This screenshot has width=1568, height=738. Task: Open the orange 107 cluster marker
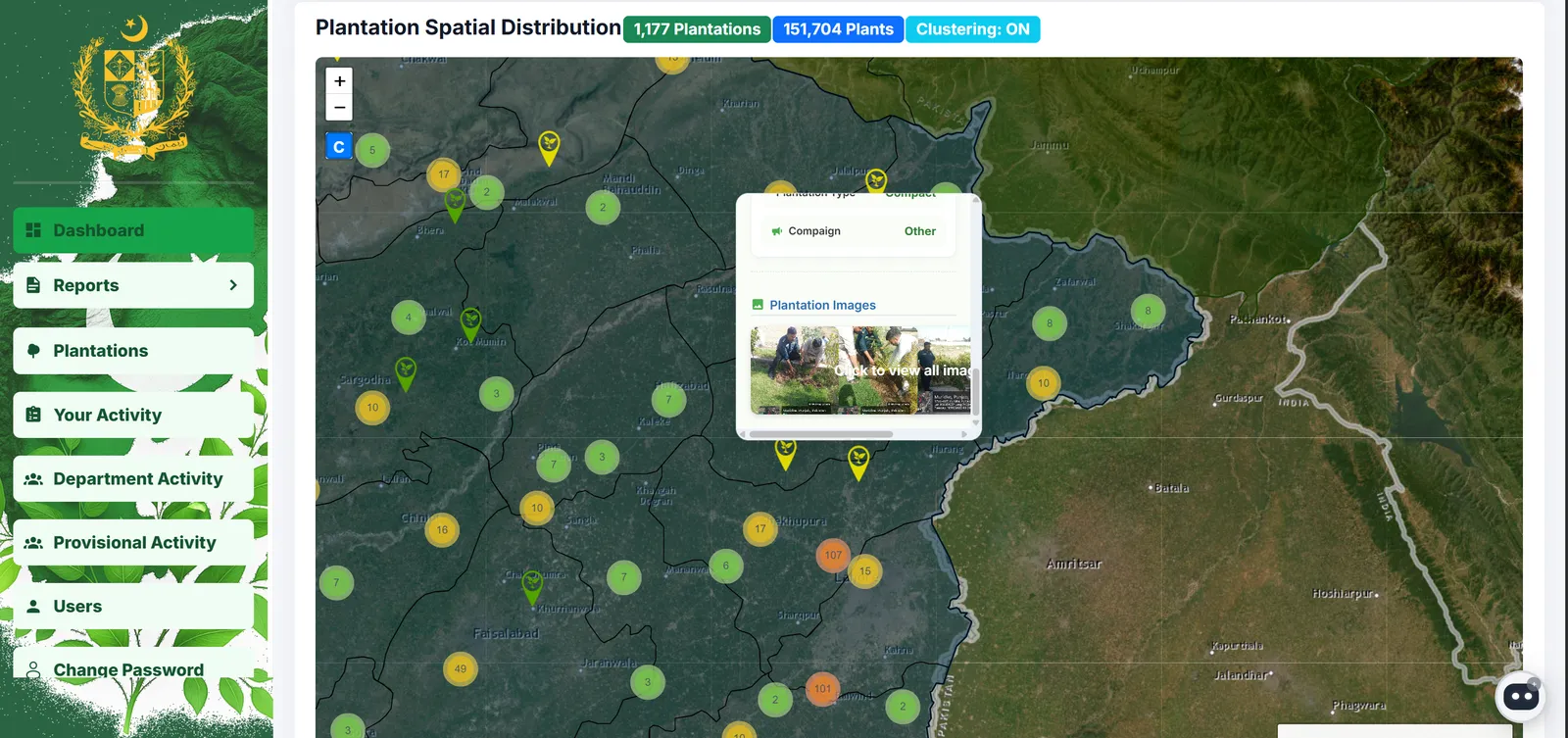[833, 555]
